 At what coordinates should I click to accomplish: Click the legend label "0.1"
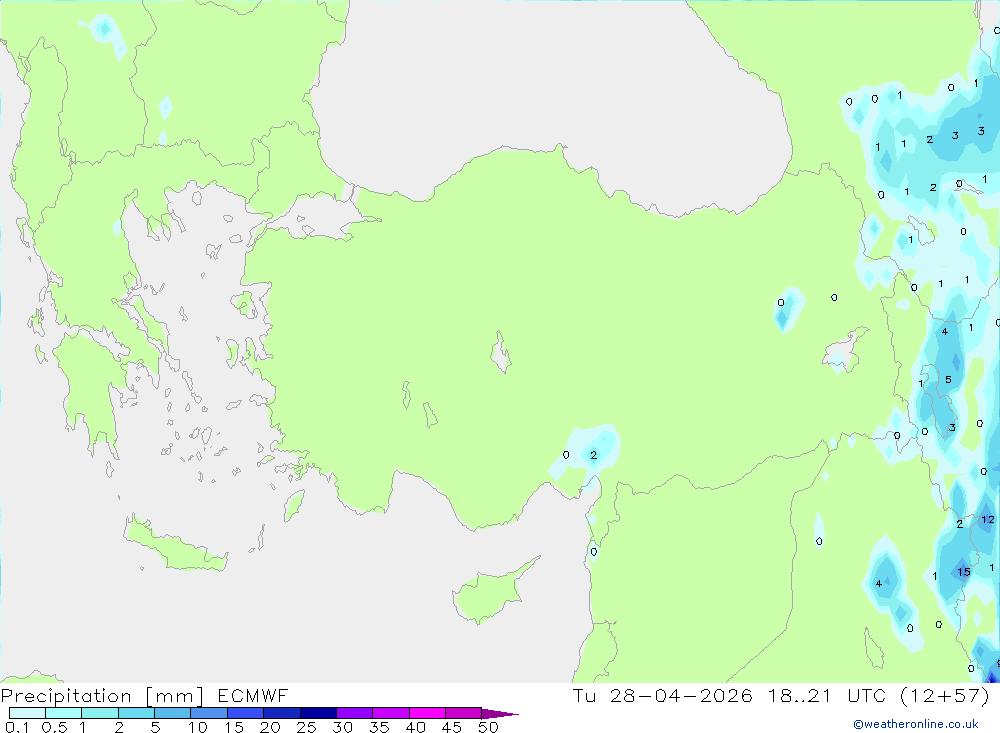point(17,727)
